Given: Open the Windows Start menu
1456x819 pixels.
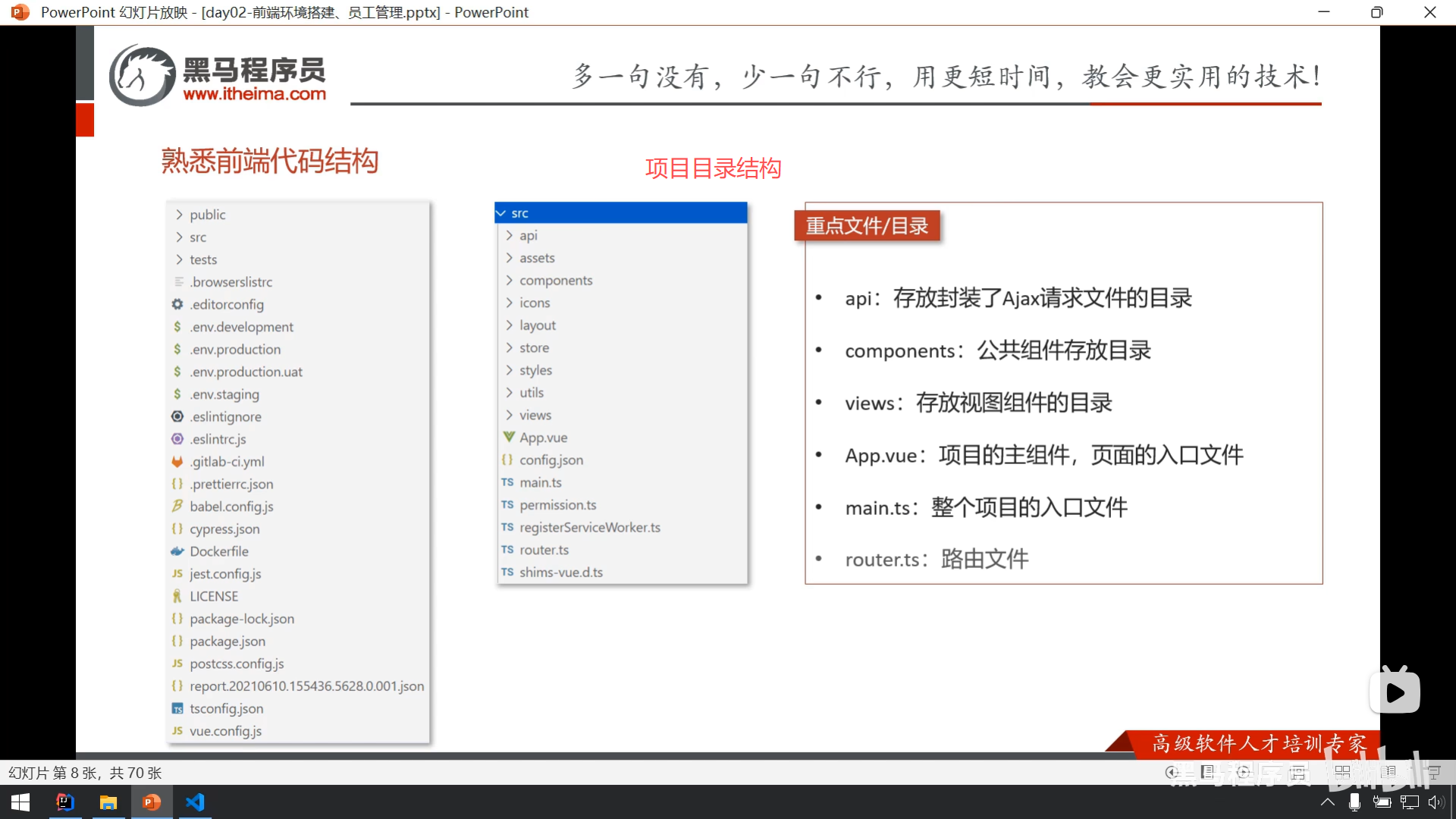Looking at the screenshot, I should pos(20,802).
